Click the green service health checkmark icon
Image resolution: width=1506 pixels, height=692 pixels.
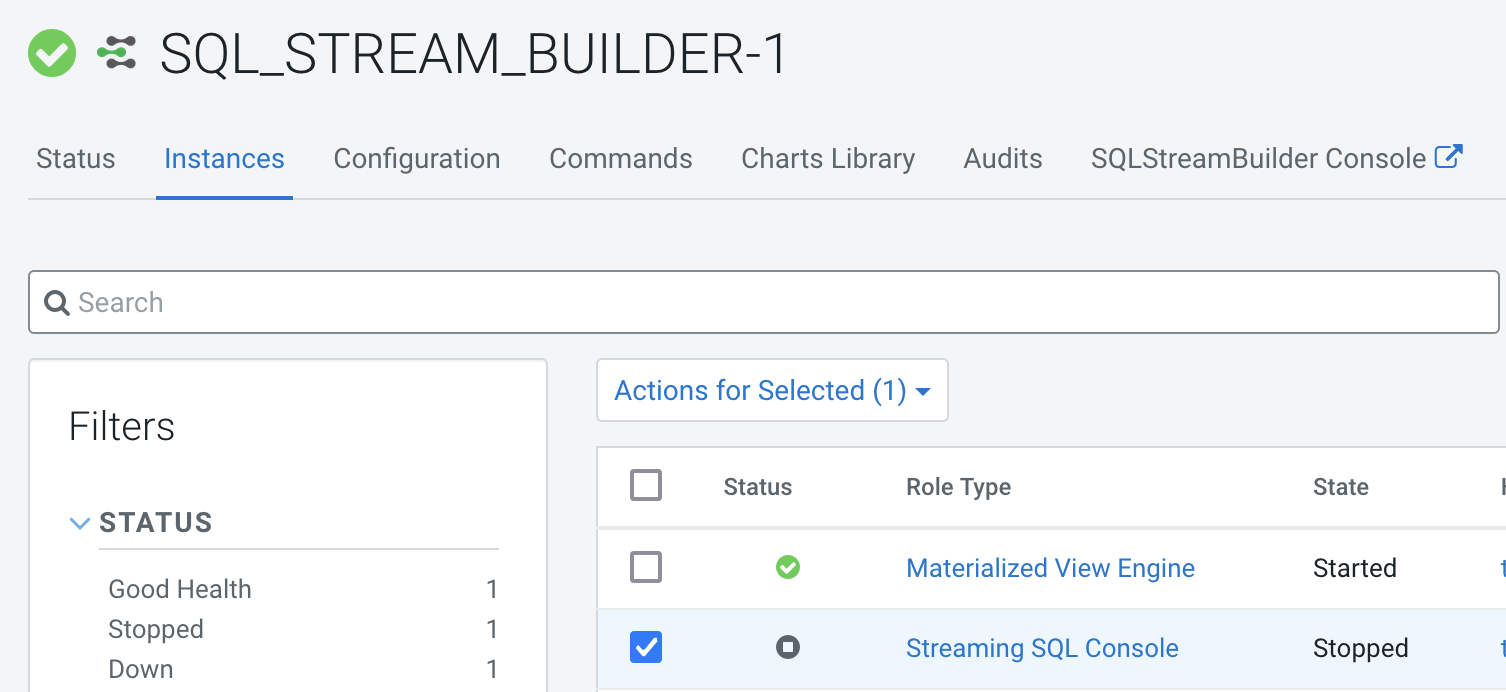(x=52, y=53)
